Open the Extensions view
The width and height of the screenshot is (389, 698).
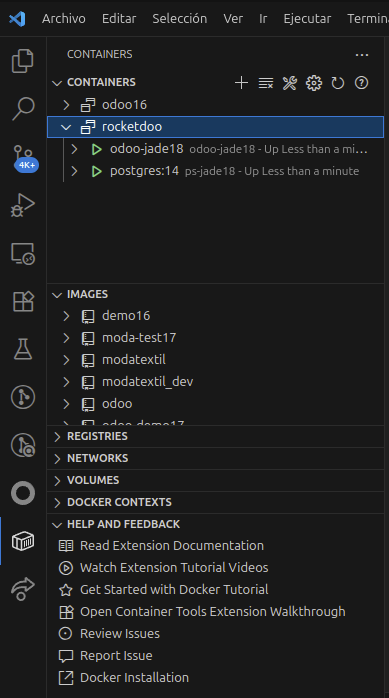23,301
